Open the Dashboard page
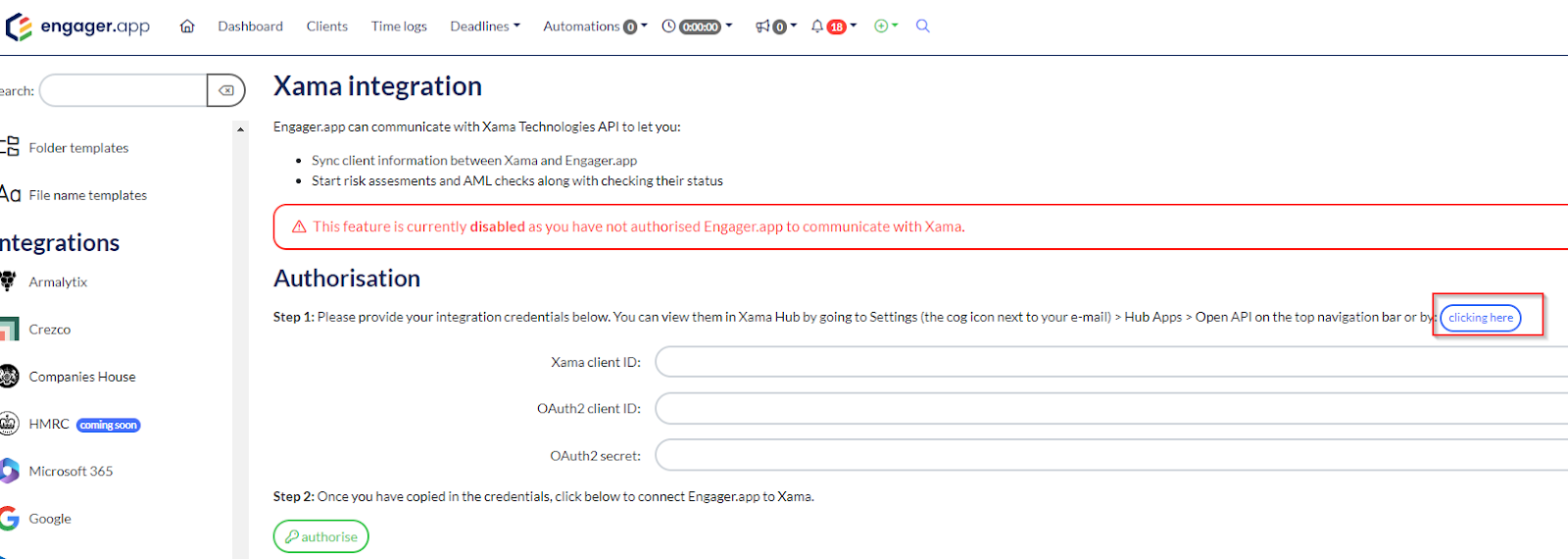Screen dimensions: 1568x559 [250, 26]
